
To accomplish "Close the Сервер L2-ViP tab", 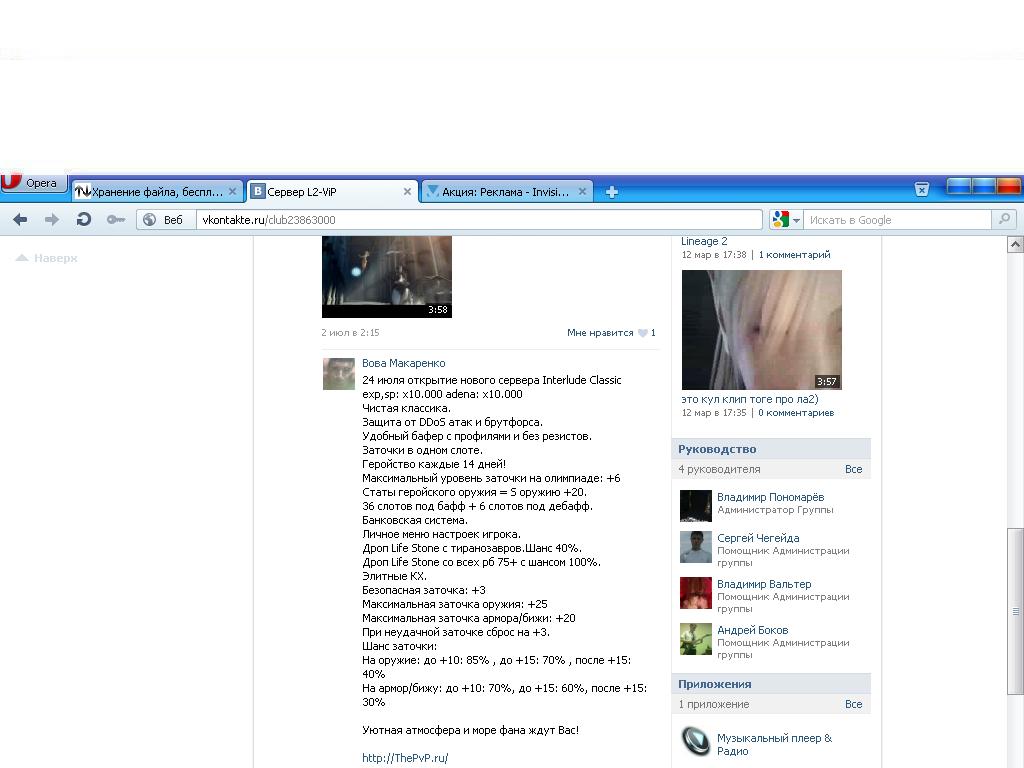I will point(407,192).
